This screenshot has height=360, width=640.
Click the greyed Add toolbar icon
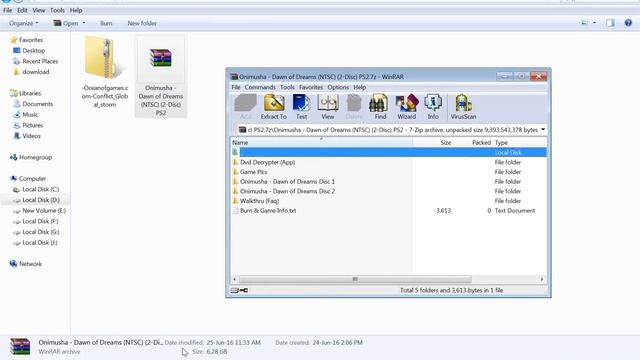pyautogui.click(x=246, y=107)
